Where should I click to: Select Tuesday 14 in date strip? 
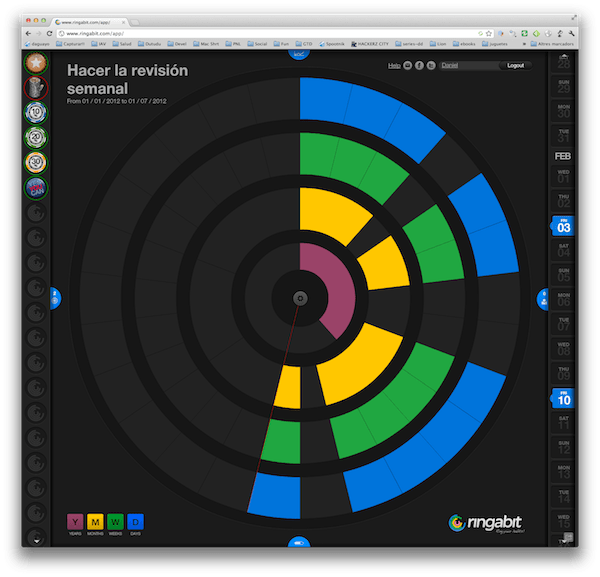[563, 497]
